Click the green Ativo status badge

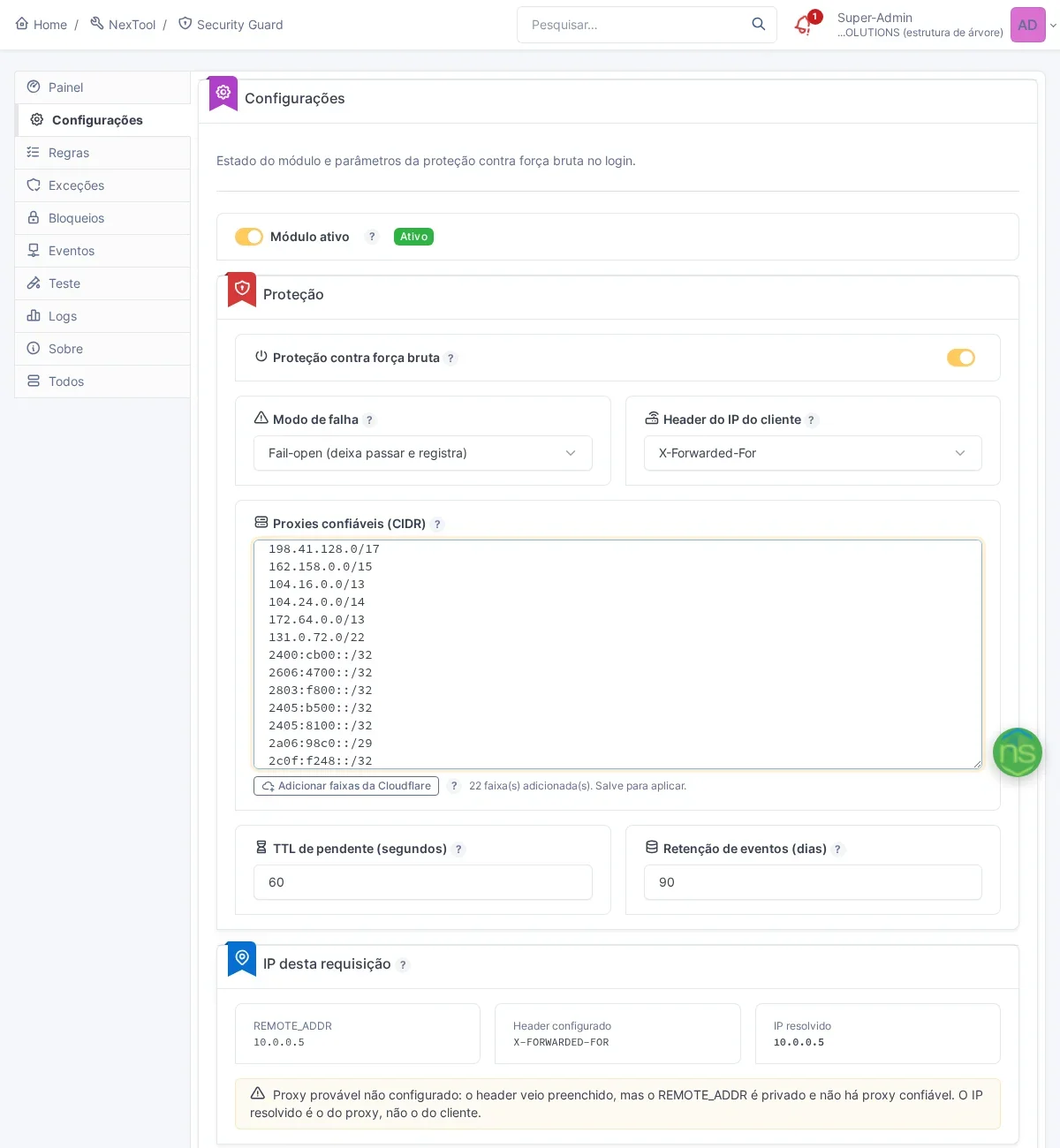[413, 237]
